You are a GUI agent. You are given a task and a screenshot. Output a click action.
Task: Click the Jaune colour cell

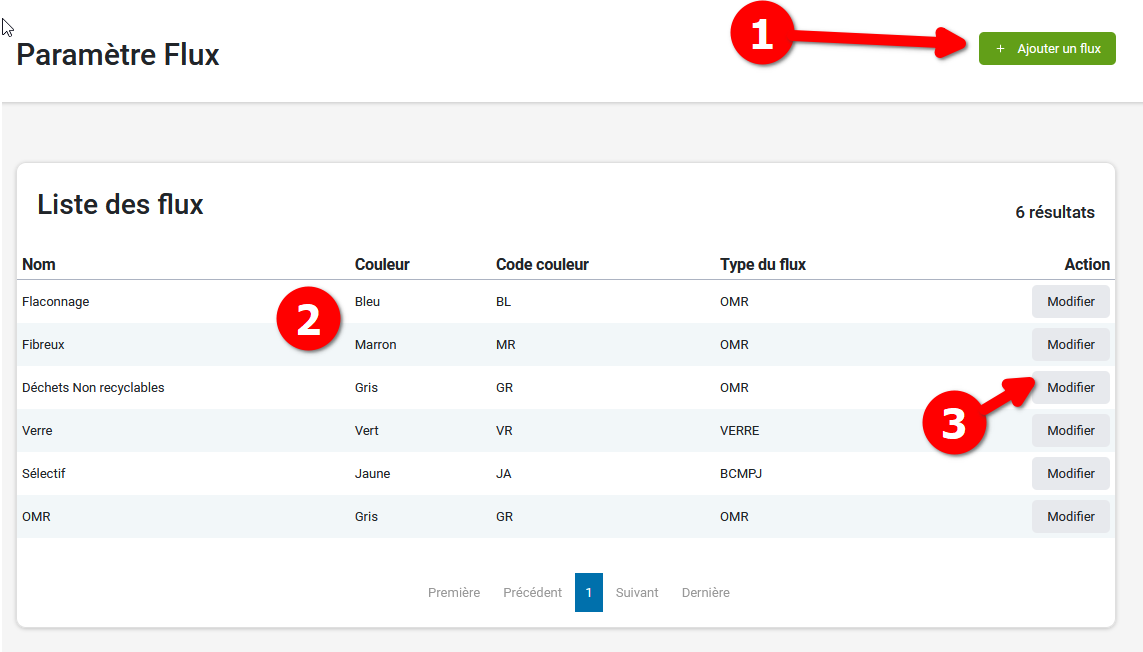pyautogui.click(x=372, y=474)
